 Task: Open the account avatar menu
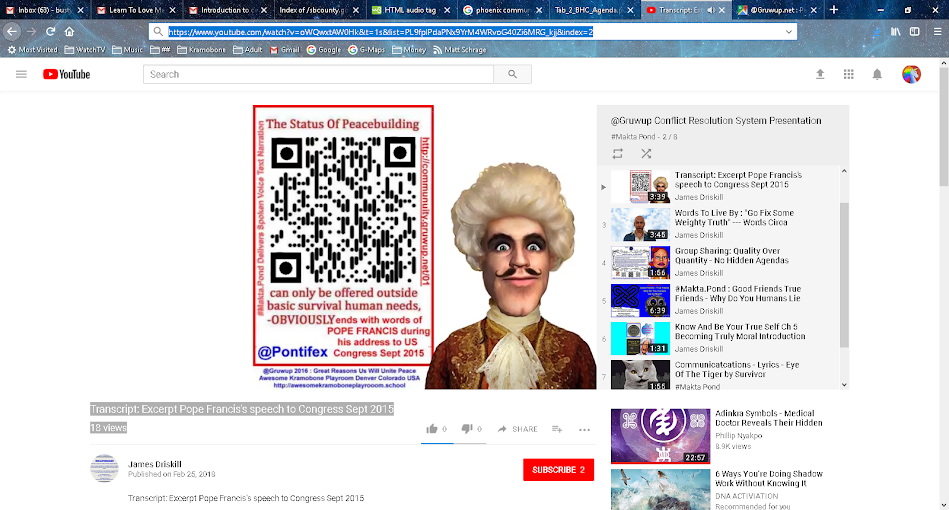(x=911, y=74)
